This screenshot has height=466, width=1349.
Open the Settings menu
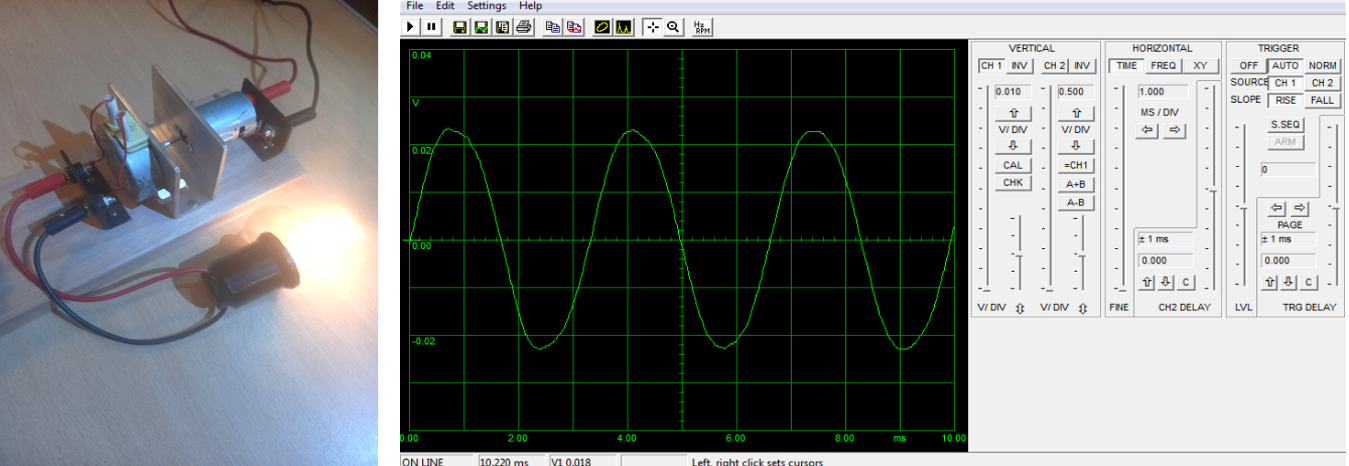(487, 6)
